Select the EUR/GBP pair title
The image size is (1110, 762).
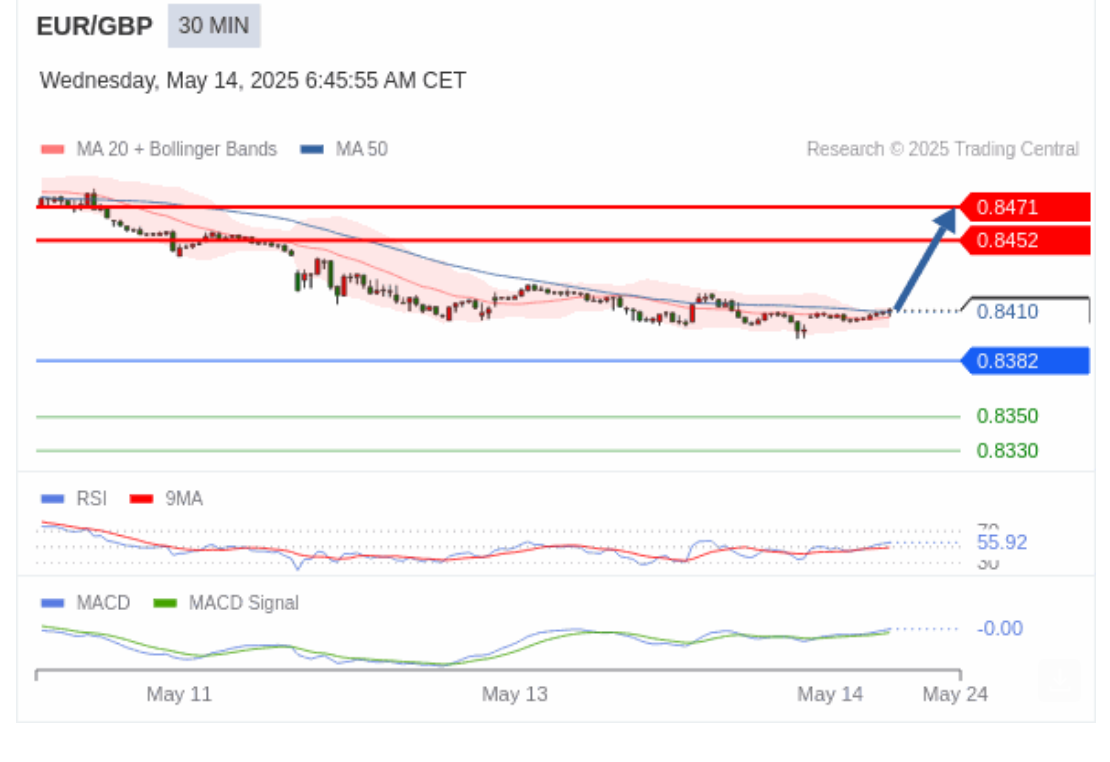(94, 26)
